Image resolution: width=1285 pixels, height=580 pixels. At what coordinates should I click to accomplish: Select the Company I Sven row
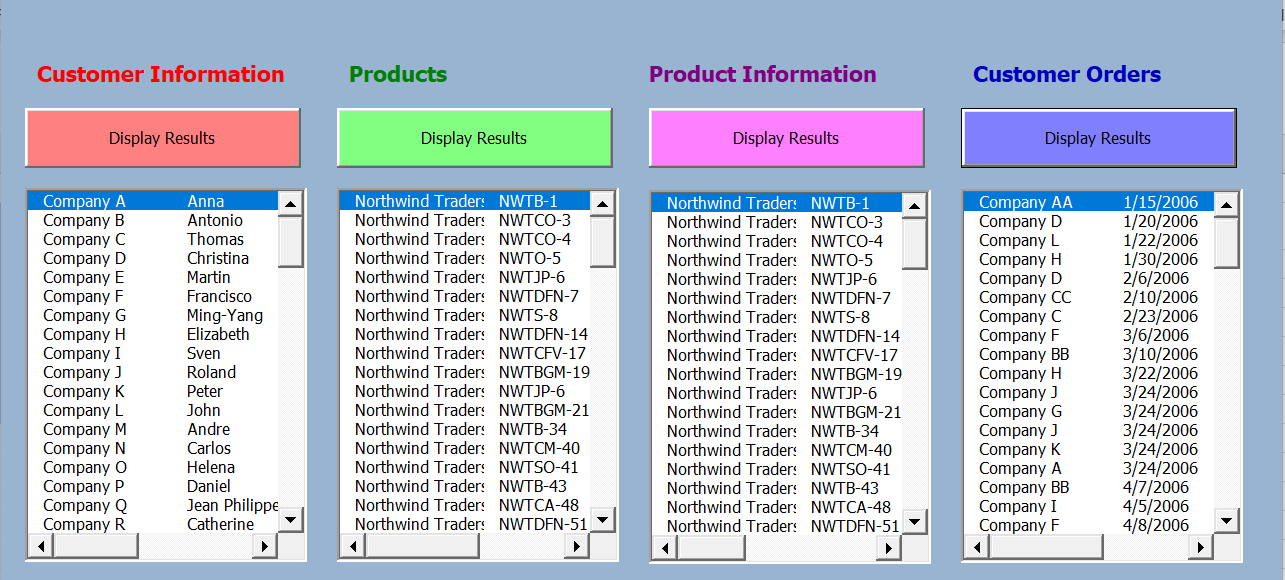[x=154, y=353]
